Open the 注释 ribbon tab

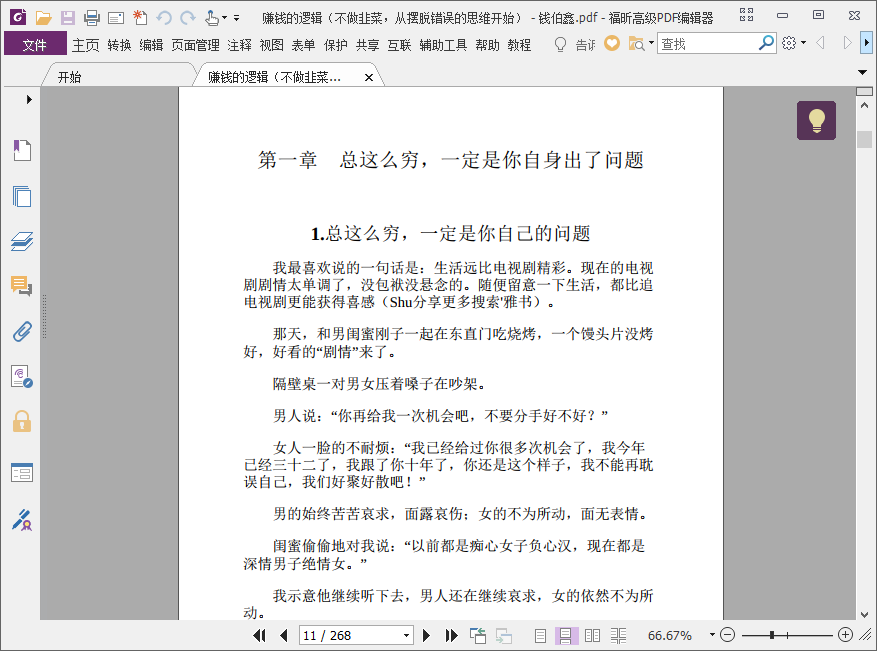point(239,45)
